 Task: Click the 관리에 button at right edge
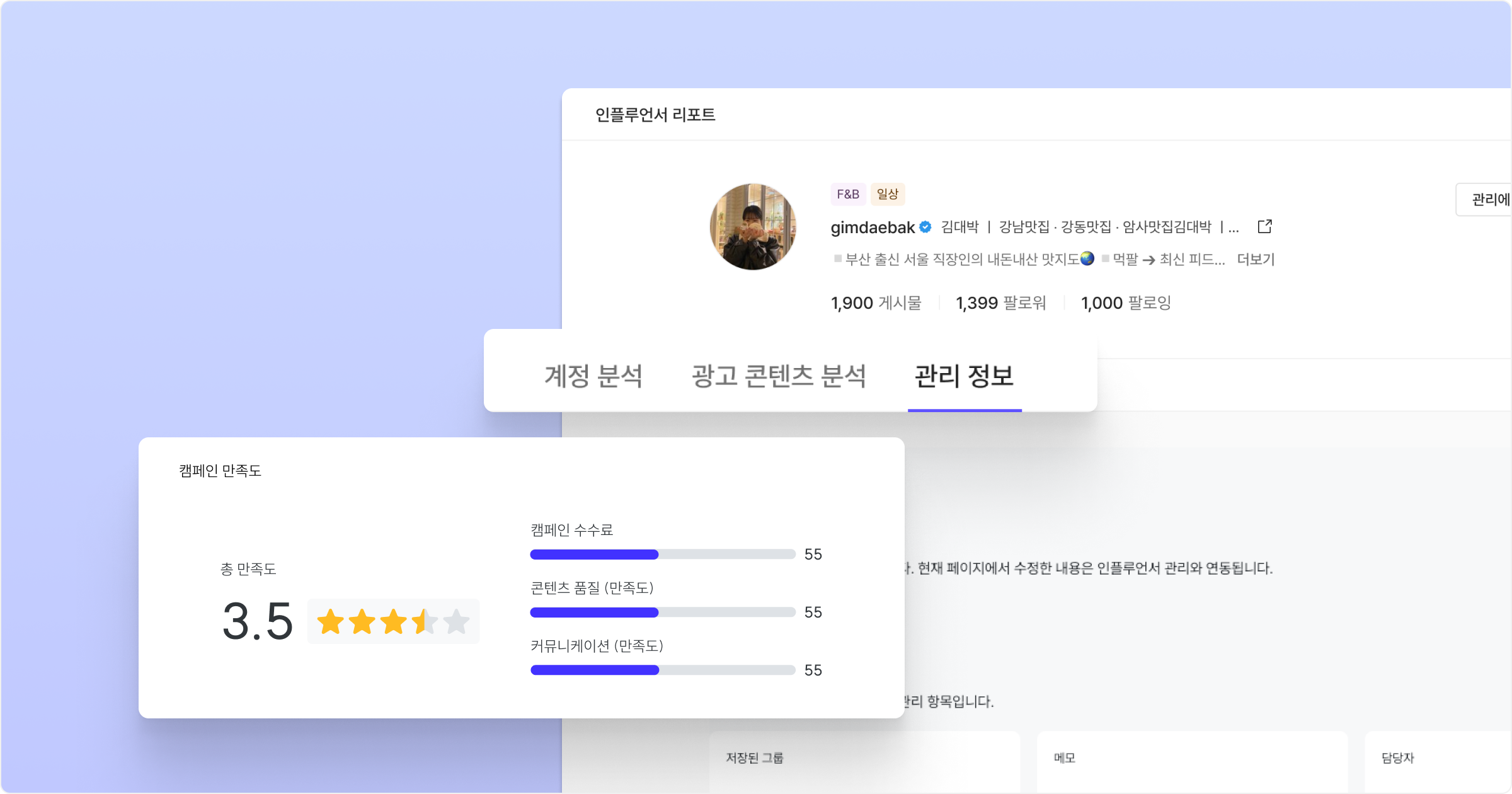[1487, 200]
